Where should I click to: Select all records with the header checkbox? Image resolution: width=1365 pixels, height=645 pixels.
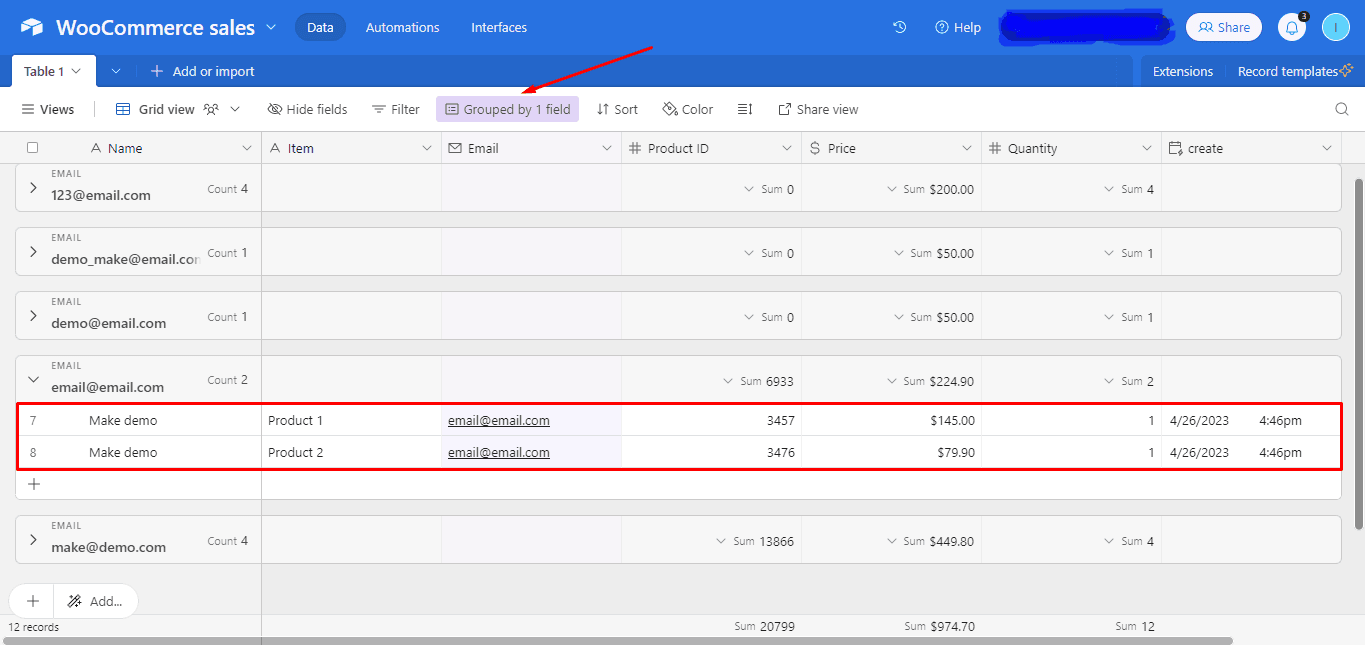(x=32, y=147)
